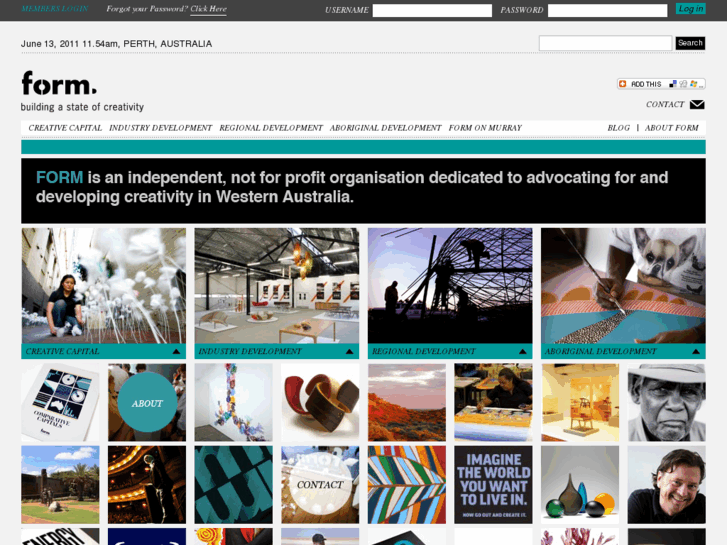Open the colourful wall installation thumbnail
727x545 pixels.
click(234, 402)
